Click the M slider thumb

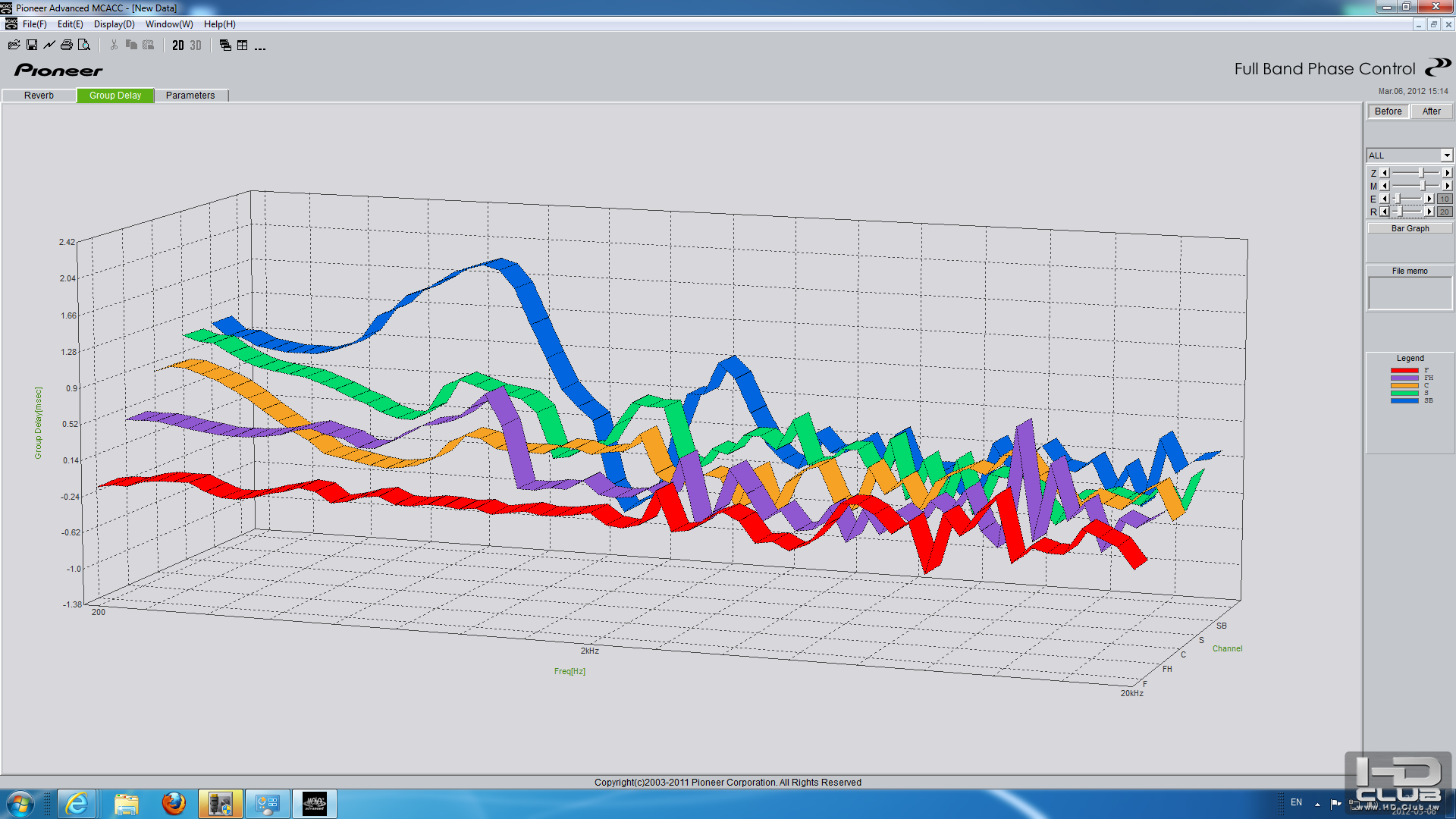(1423, 186)
